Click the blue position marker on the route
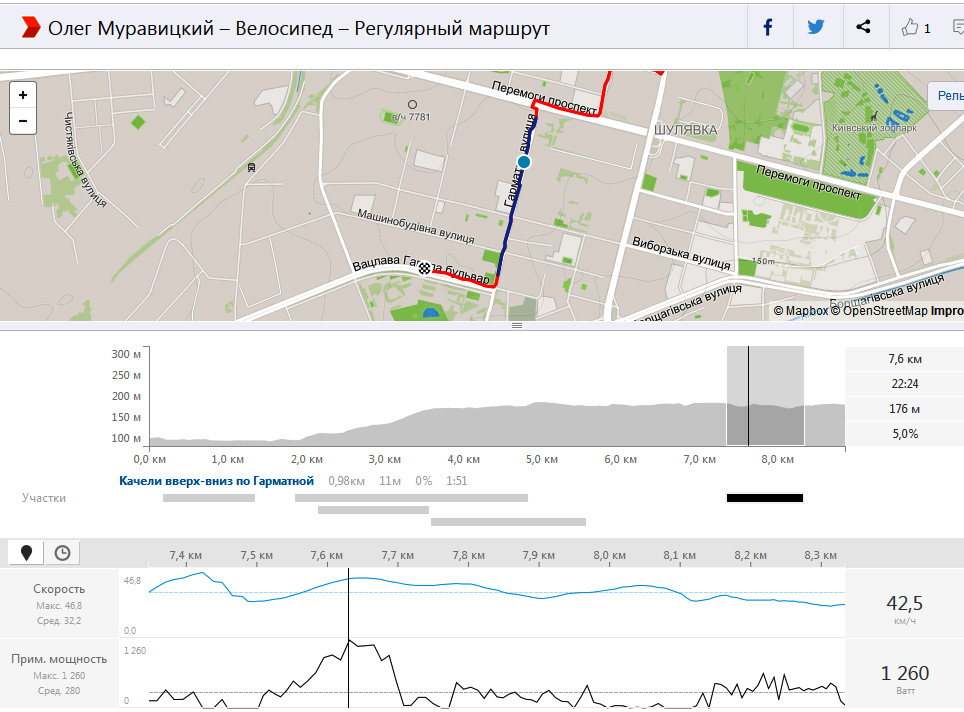 click(x=523, y=162)
